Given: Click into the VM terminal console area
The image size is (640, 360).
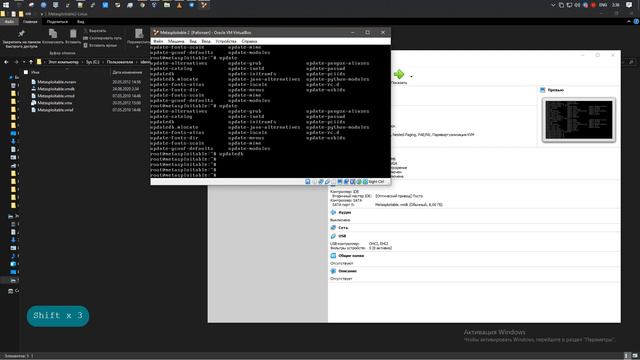Looking at the screenshot, I should click(270, 111).
